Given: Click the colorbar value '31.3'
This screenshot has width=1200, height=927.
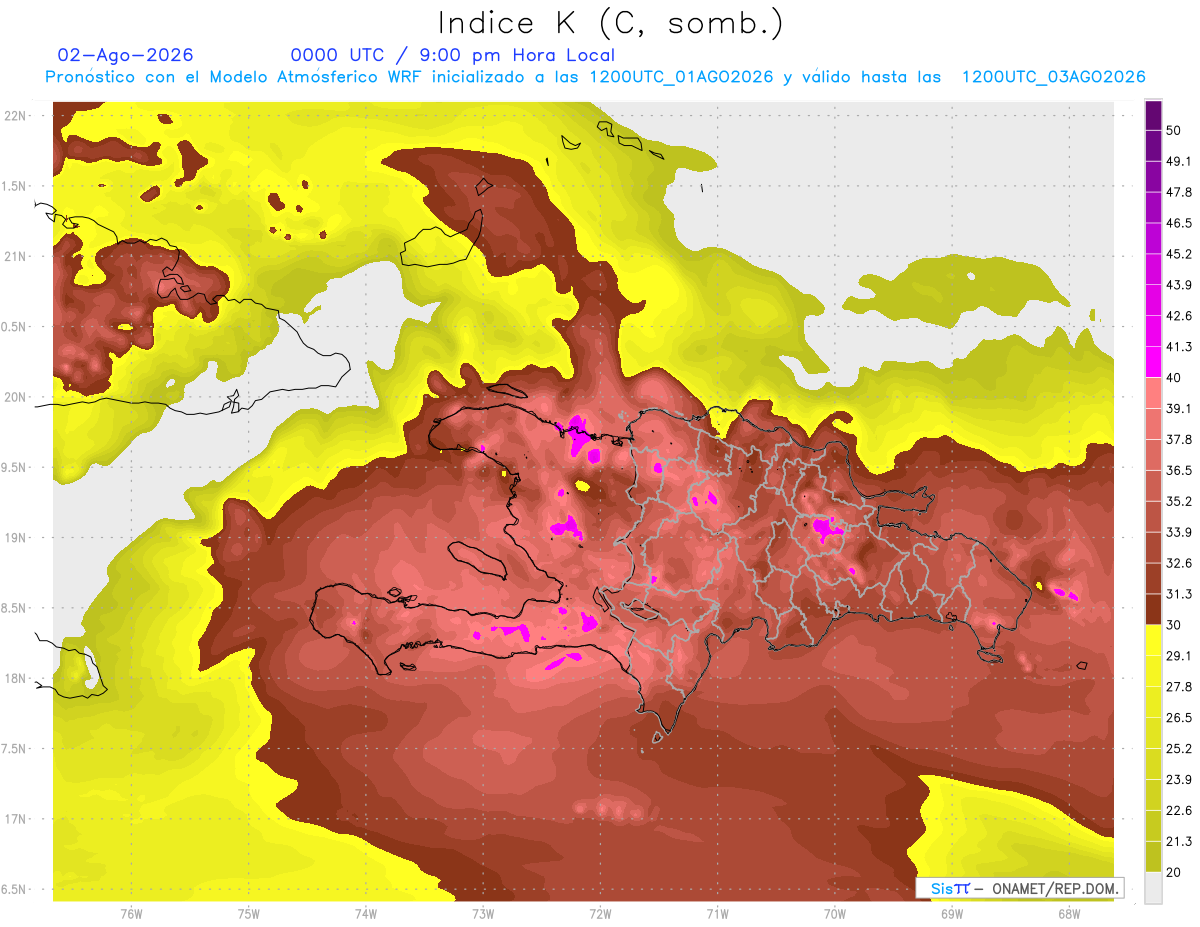Looking at the screenshot, I should click(x=1179, y=594).
